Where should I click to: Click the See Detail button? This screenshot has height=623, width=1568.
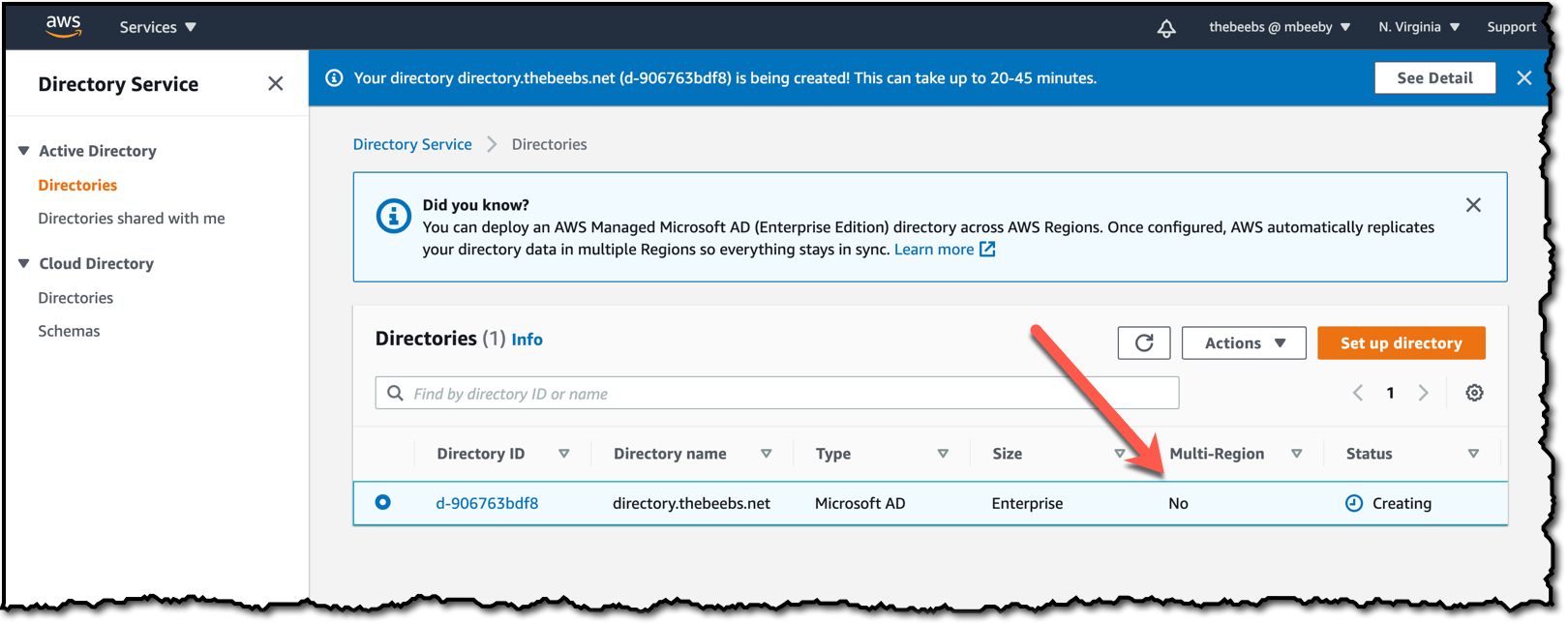(x=1434, y=78)
